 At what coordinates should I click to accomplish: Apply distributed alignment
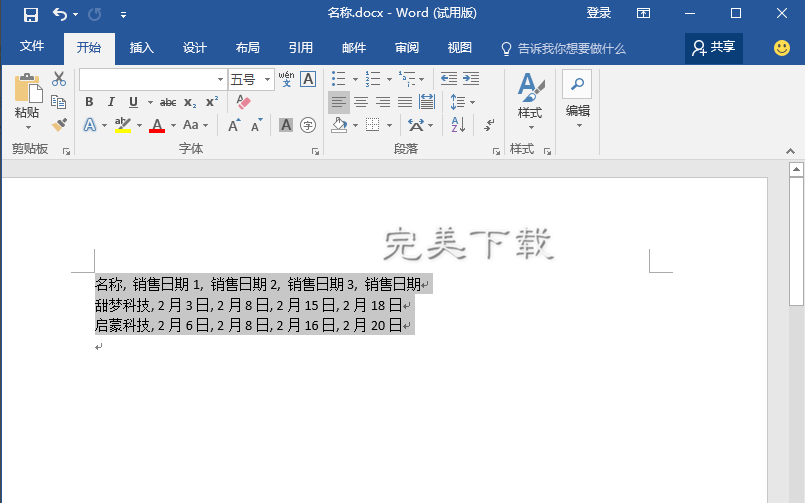(427, 102)
